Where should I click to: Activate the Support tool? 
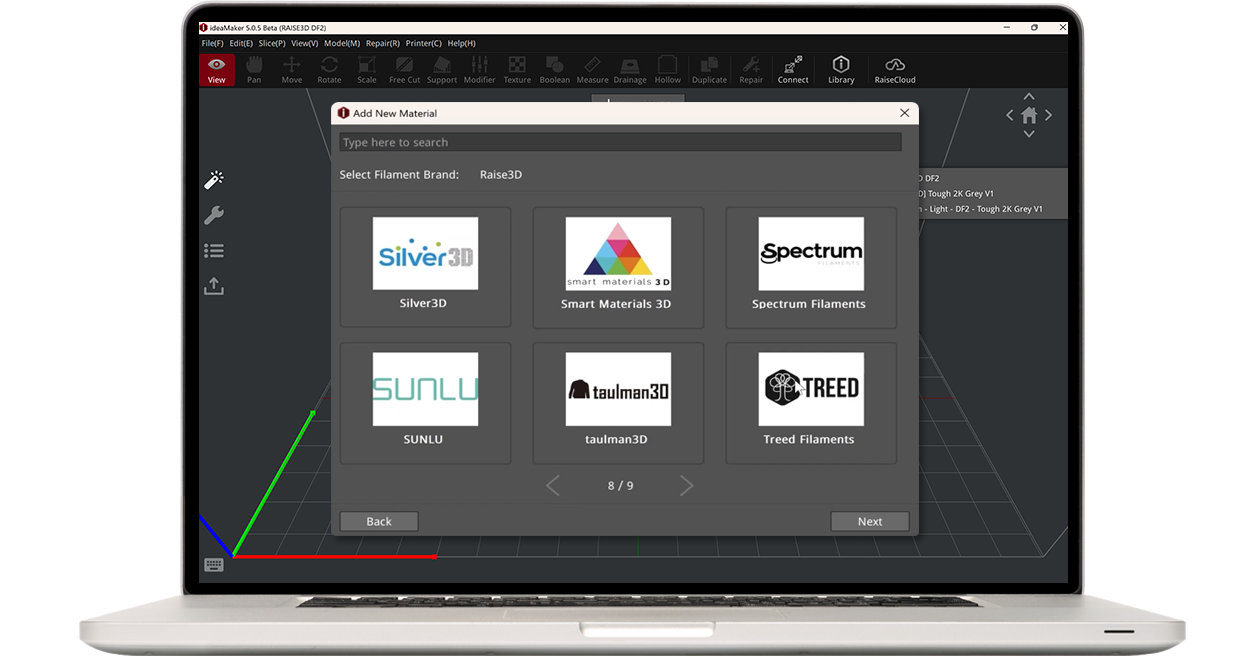tap(442, 68)
